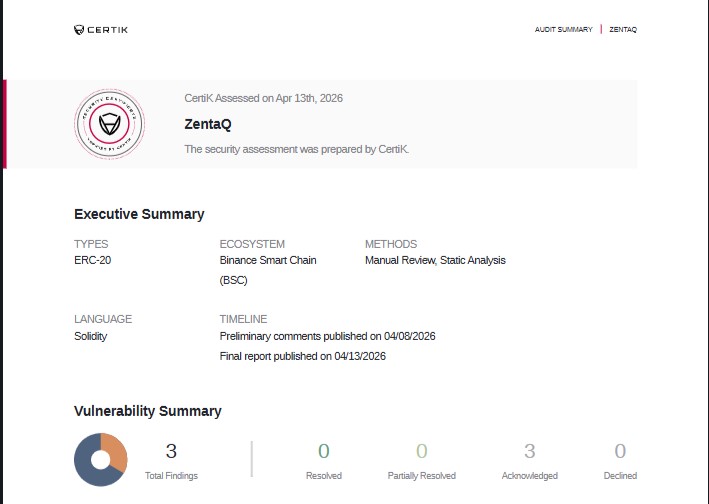Image resolution: width=709 pixels, height=504 pixels.
Task: Open the ZENTAQ header item
Action: click(x=623, y=29)
